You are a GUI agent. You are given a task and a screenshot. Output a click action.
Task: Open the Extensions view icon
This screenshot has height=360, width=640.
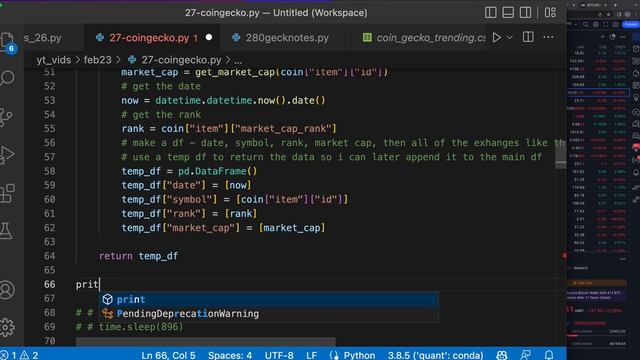point(7,193)
